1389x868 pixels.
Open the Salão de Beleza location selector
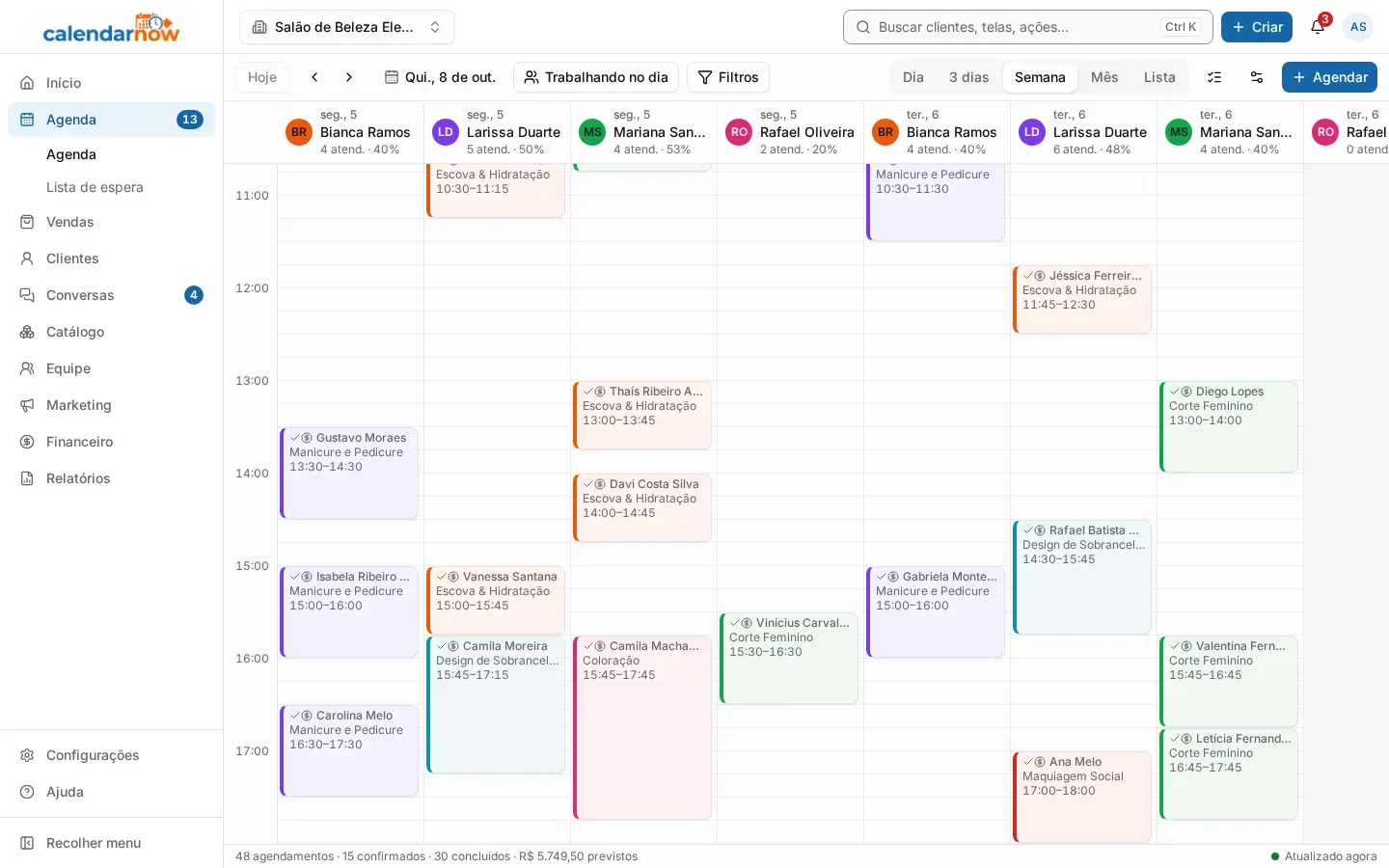pos(347,27)
